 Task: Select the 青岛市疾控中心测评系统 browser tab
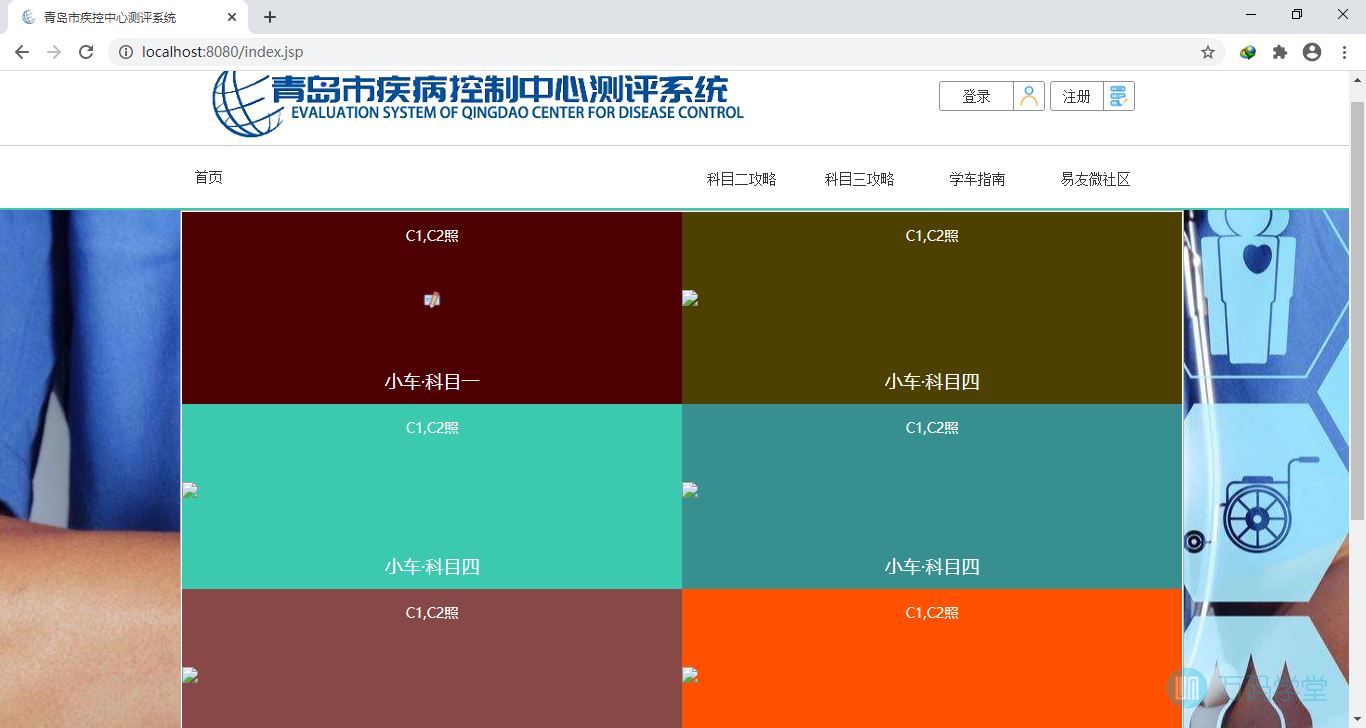(126, 17)
